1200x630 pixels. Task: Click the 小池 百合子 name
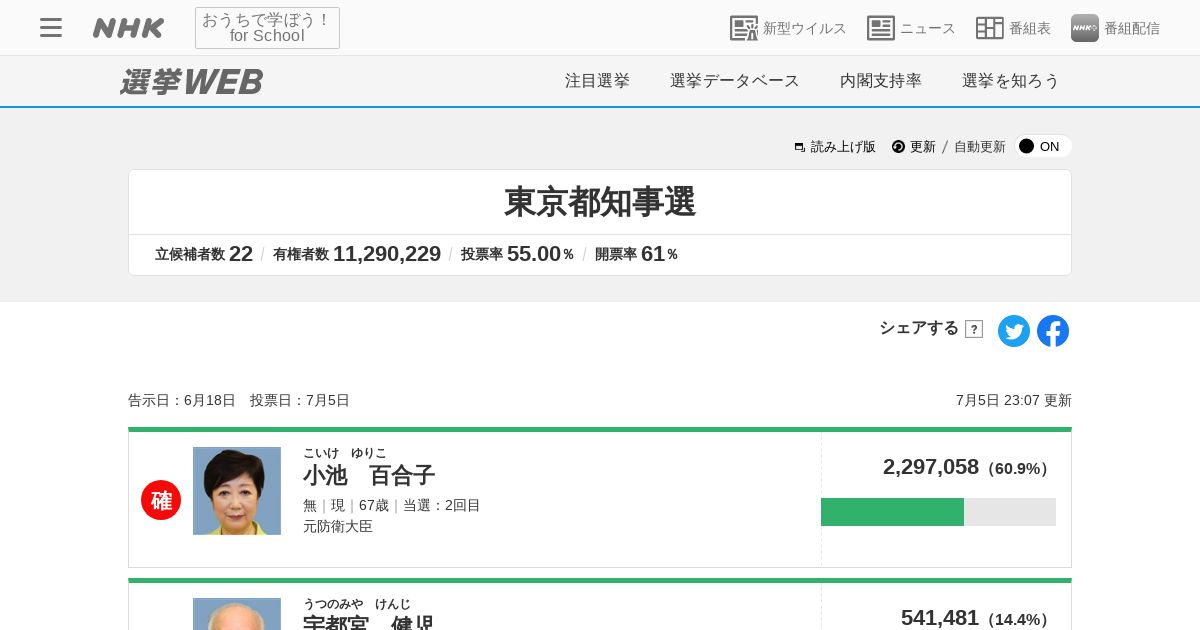(x=369, y=475)
